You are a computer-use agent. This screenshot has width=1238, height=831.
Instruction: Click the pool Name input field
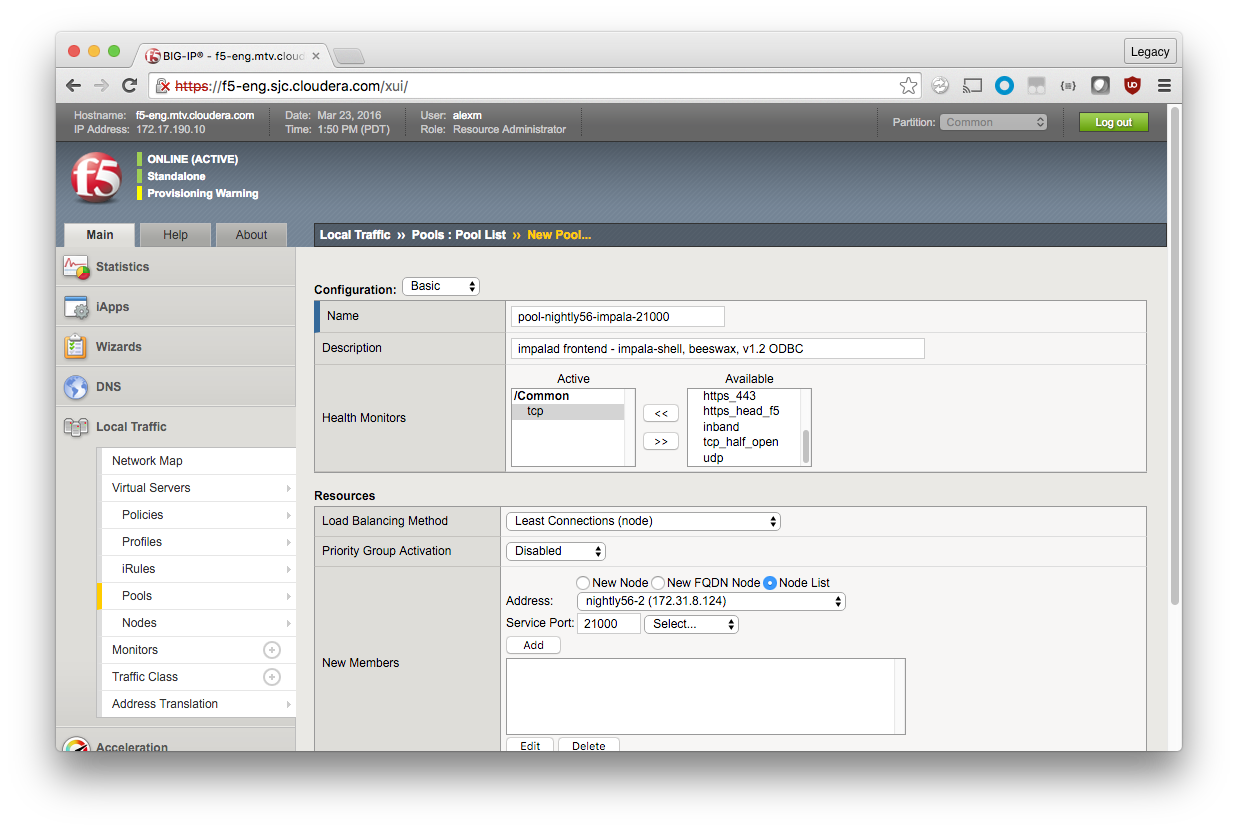click(617, 317)
